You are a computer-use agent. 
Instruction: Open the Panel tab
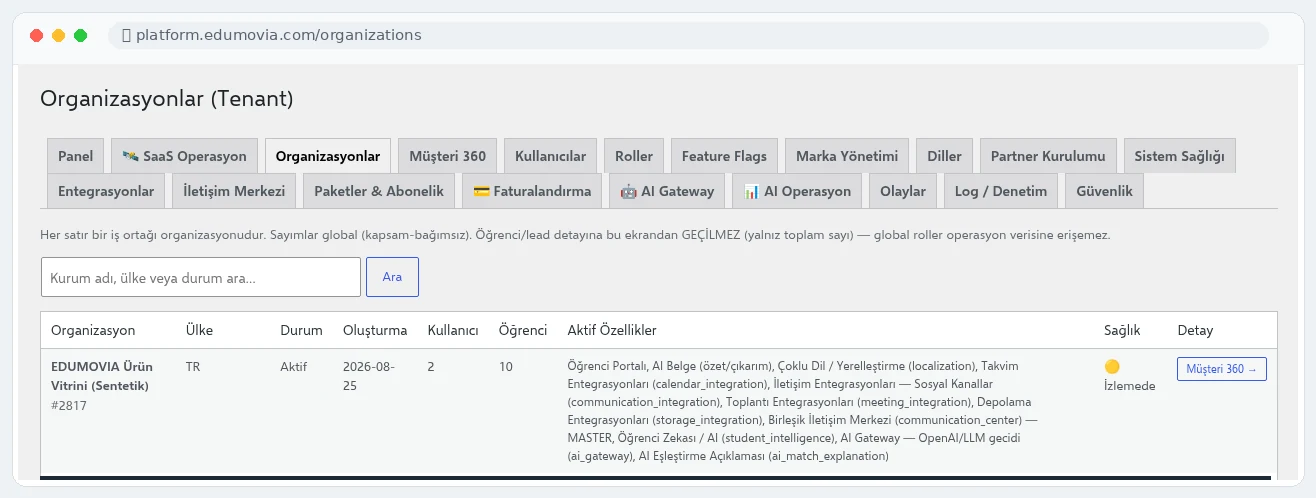pyautogui.click(x=76, y=156)
